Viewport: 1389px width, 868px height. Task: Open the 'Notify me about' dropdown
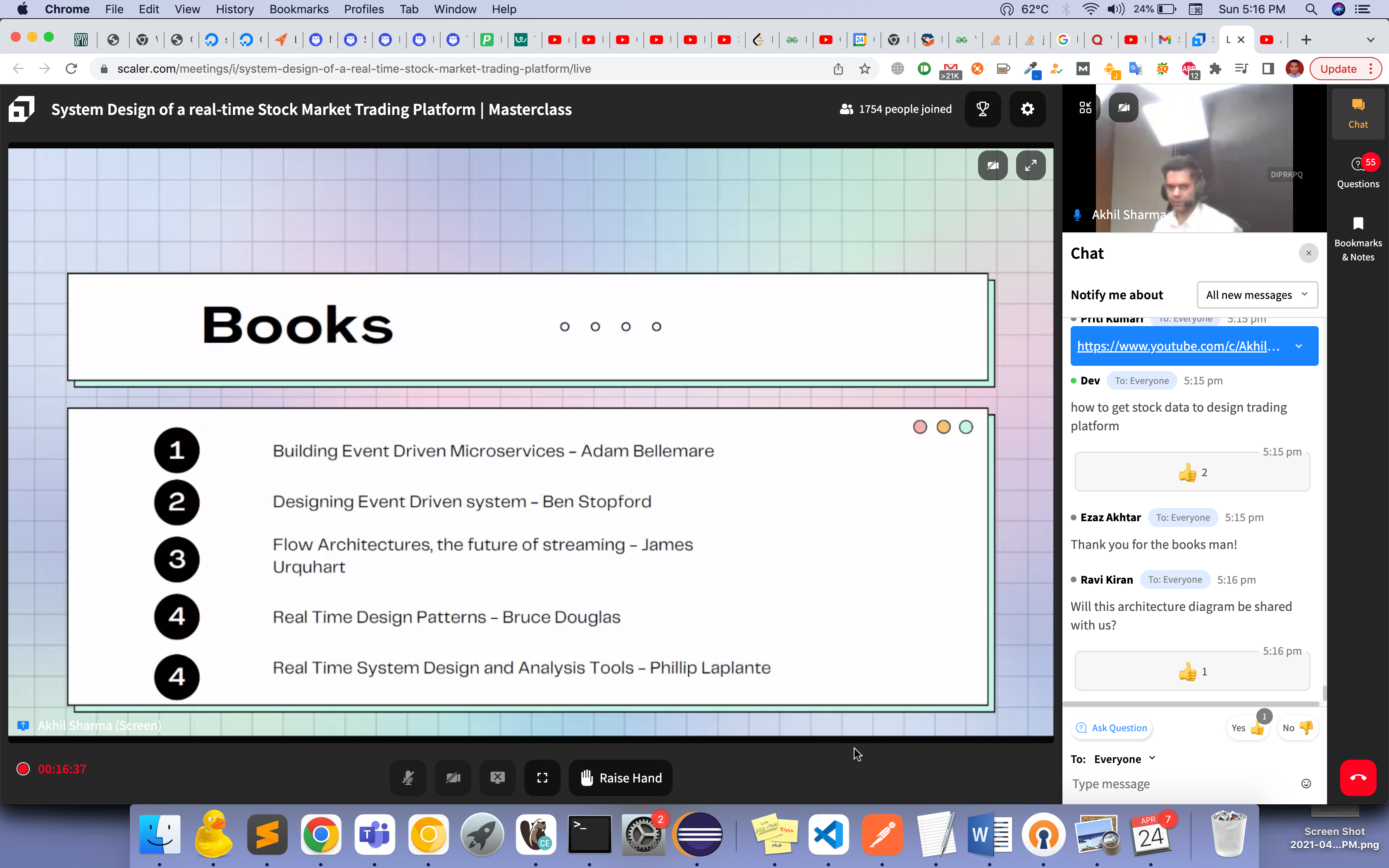[1256, 294]
